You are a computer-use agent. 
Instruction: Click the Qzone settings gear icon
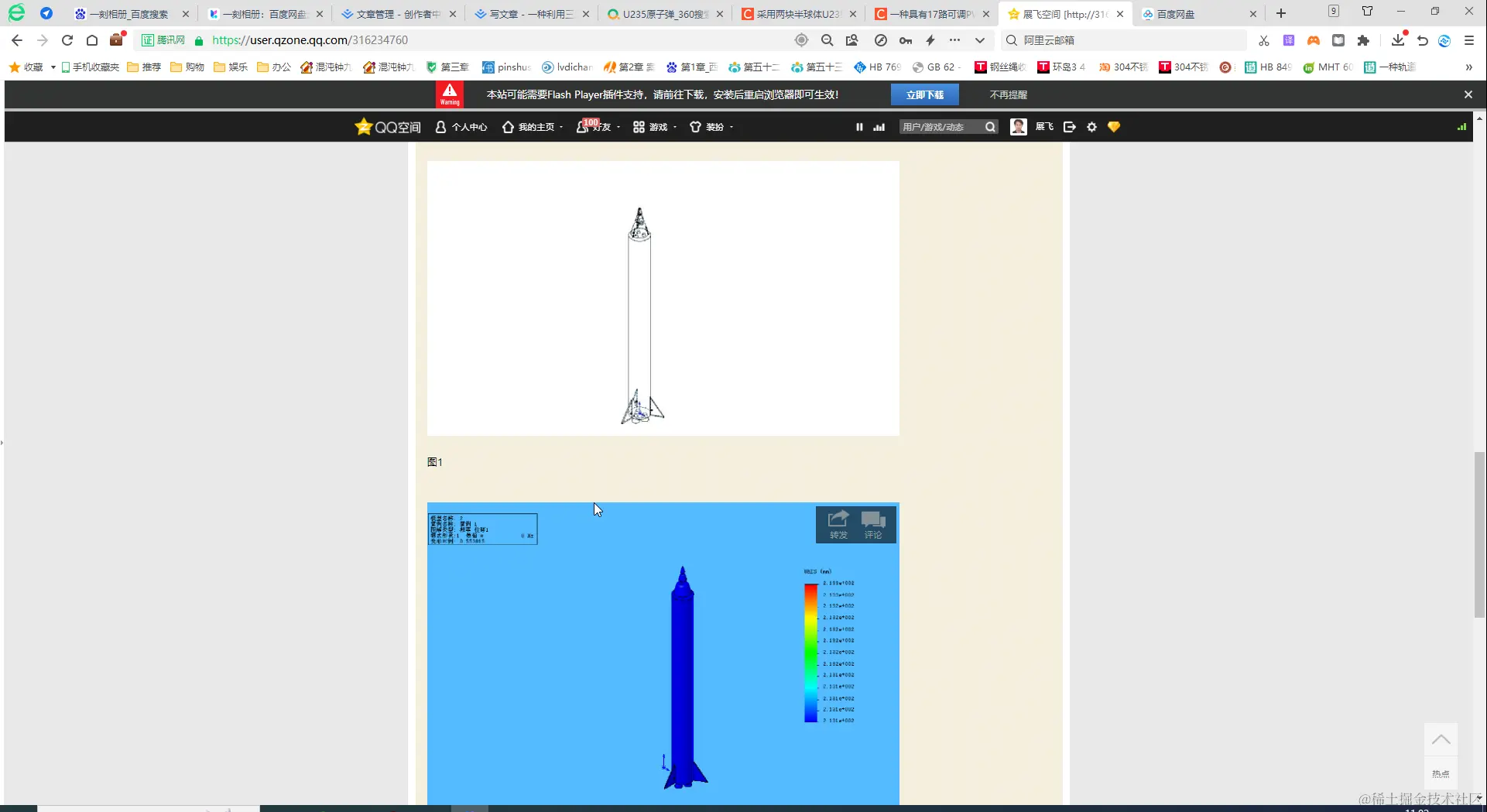1091,127
